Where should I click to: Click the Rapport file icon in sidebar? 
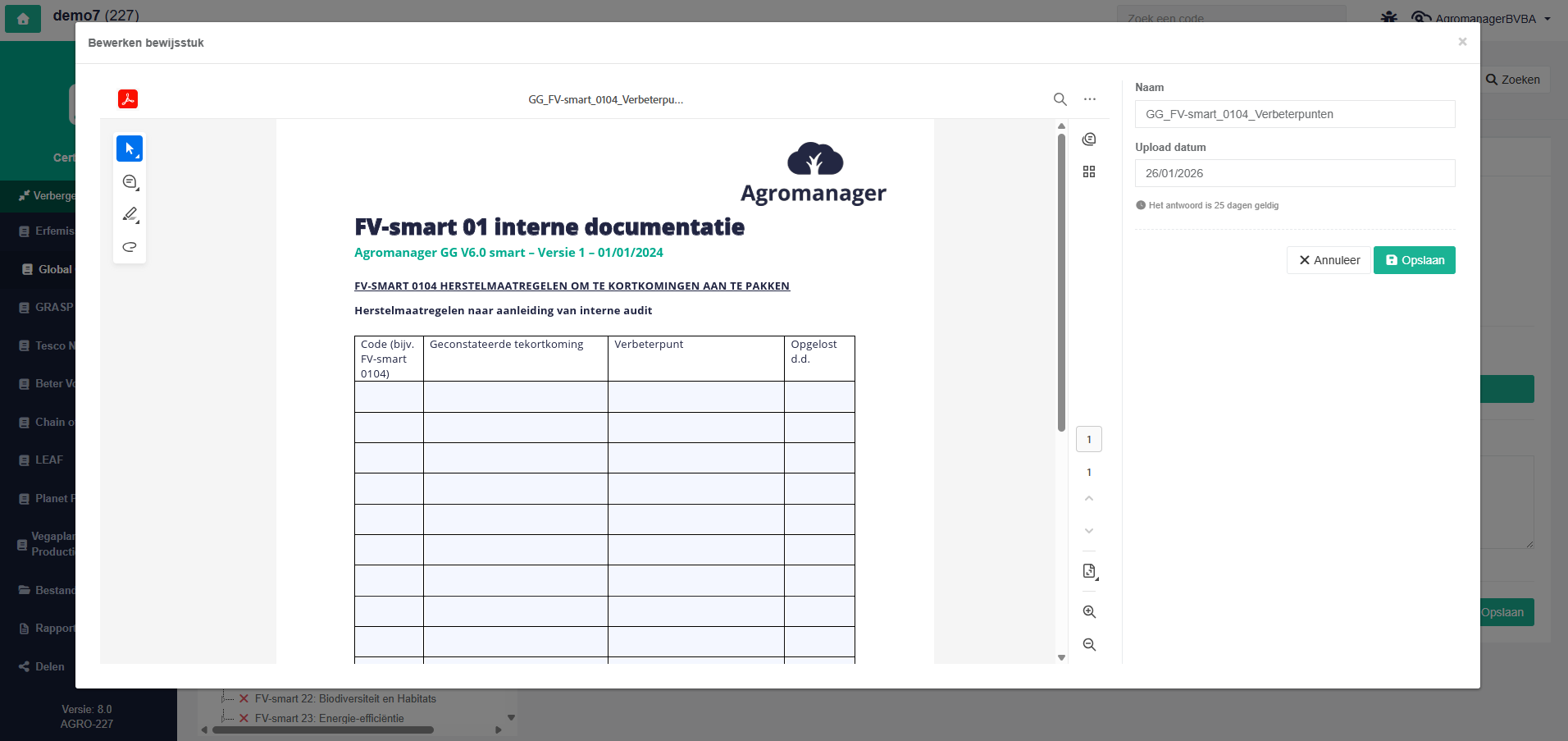(24, 628)
